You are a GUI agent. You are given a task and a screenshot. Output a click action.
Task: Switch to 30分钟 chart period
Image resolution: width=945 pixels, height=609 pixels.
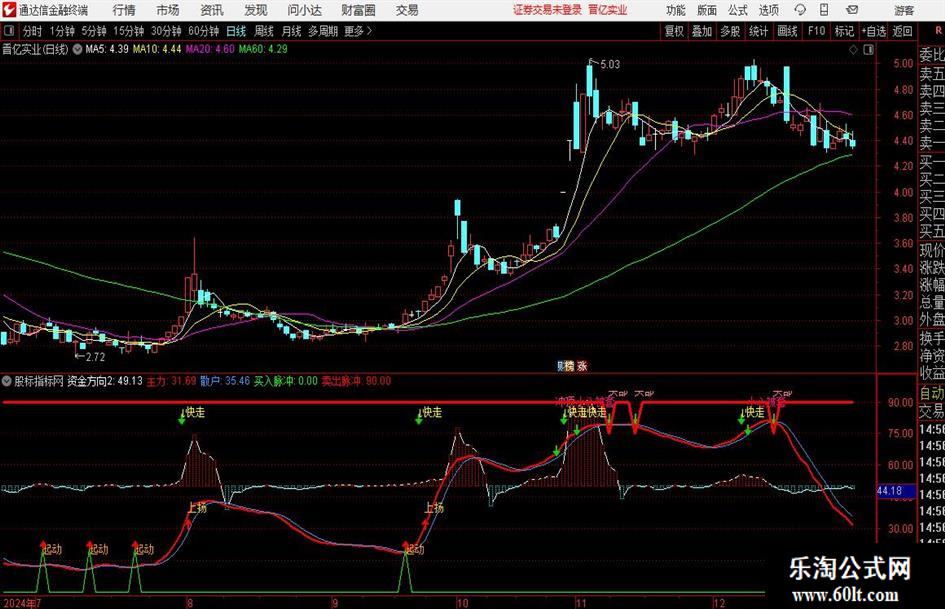tap(166, 31)
